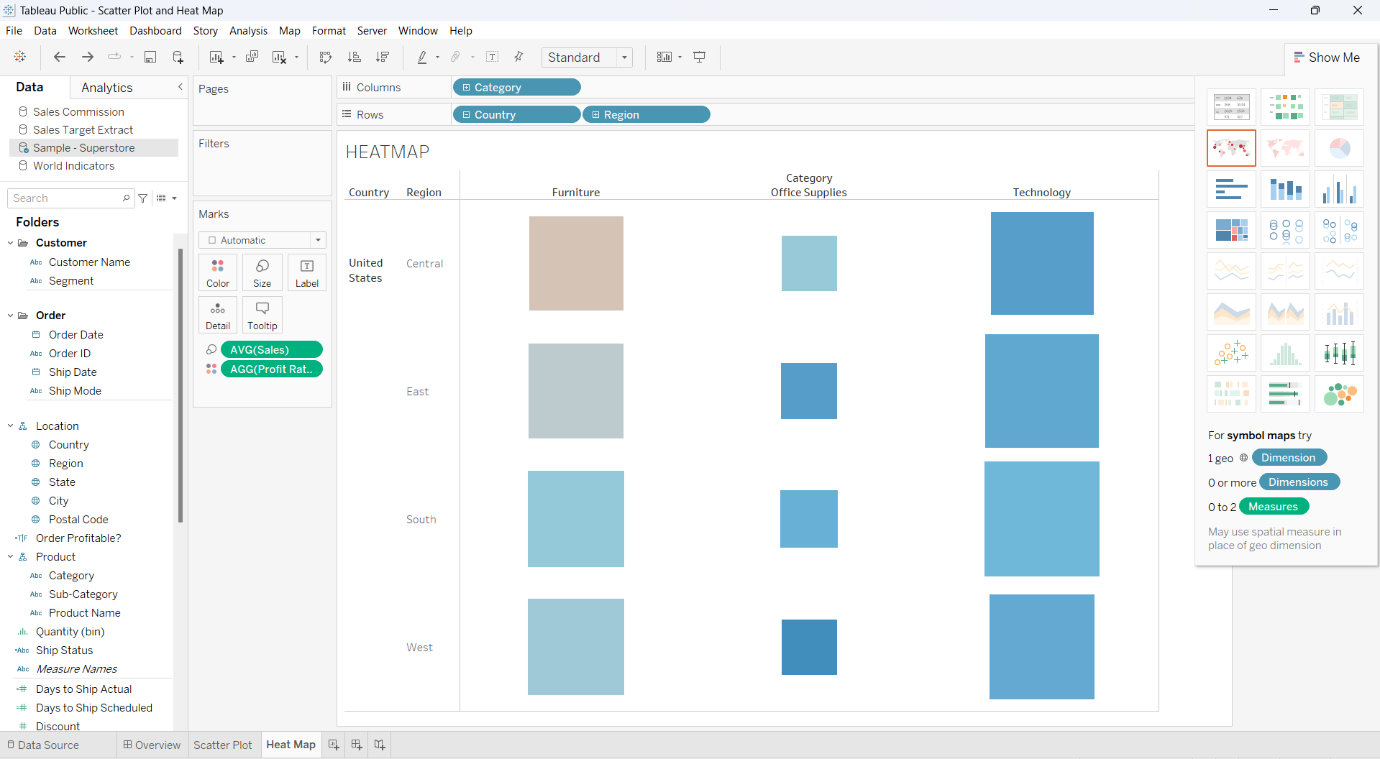Pick the horizontal bars chart in Show Me
1380x759 pixels.
point(1231,188)
